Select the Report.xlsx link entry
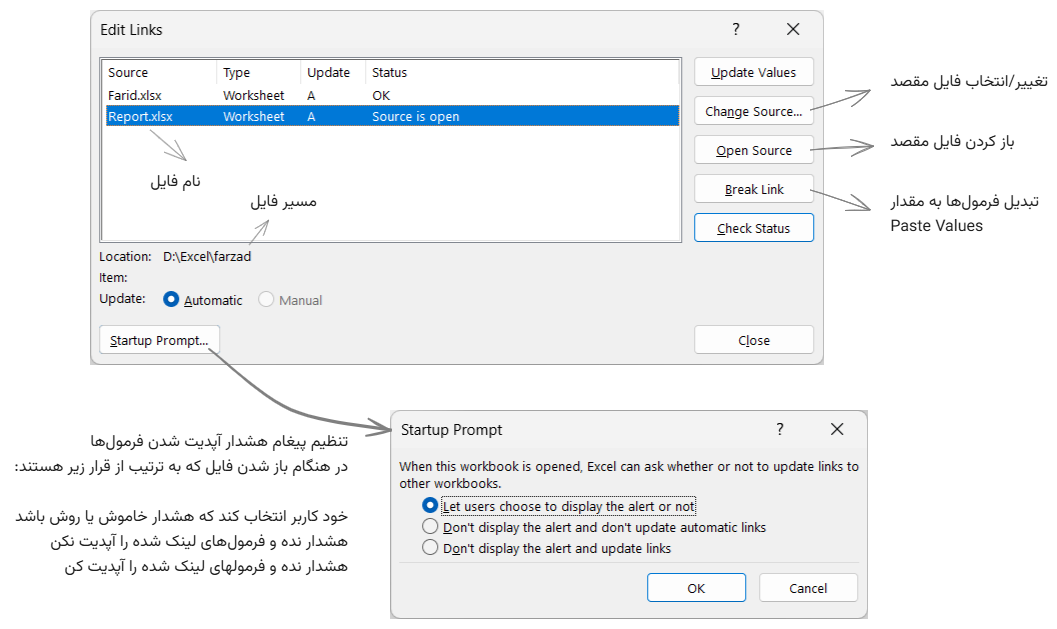The width and height of the screenshot is (1057, 629). (140, 116)
